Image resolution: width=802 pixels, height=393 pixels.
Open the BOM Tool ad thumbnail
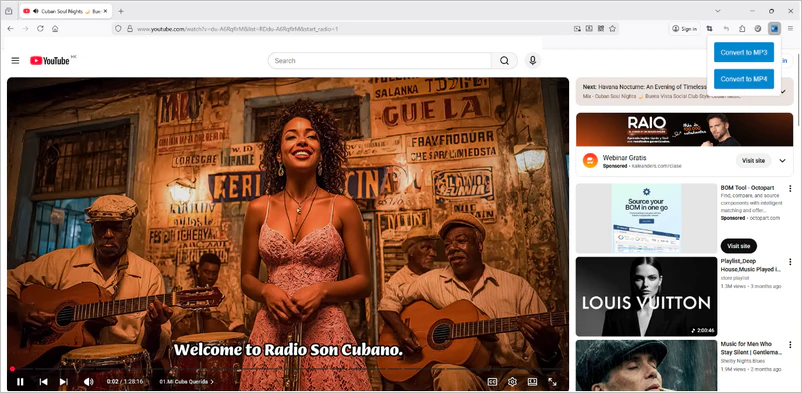tap(647, 219)
